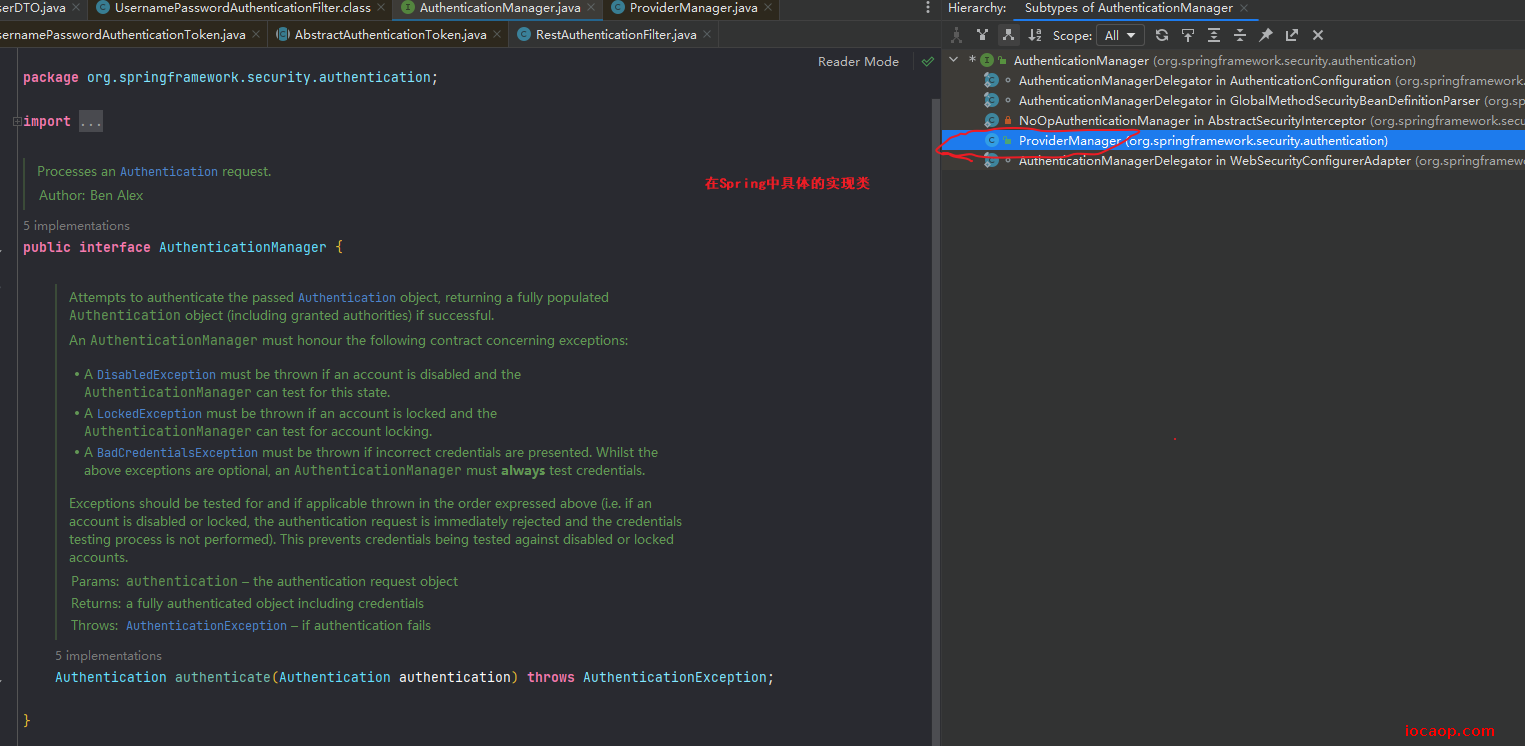Toggle Reader Mode in editor

tap(858, 61)
